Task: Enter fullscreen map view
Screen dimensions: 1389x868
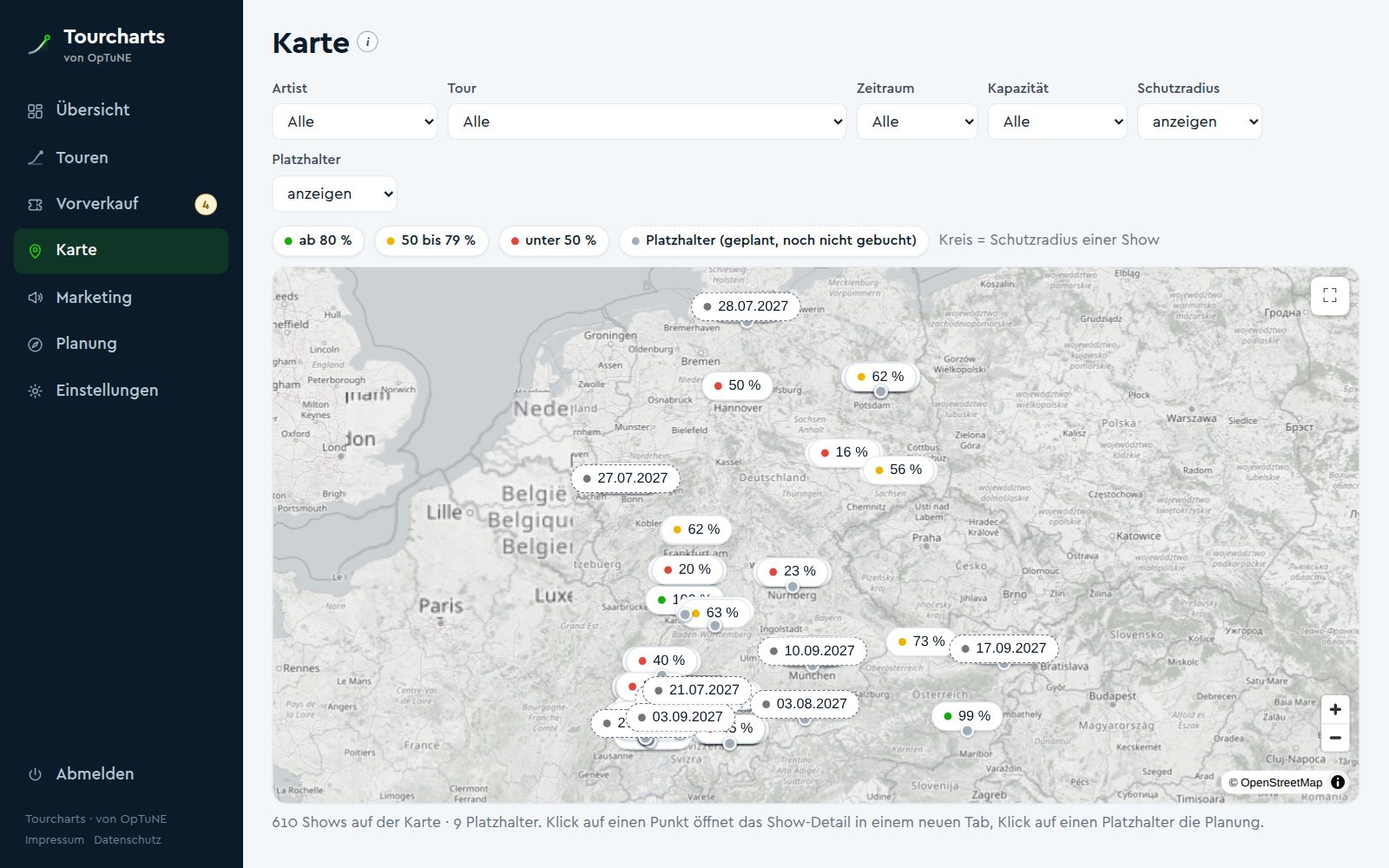Action: (1329, 295)
